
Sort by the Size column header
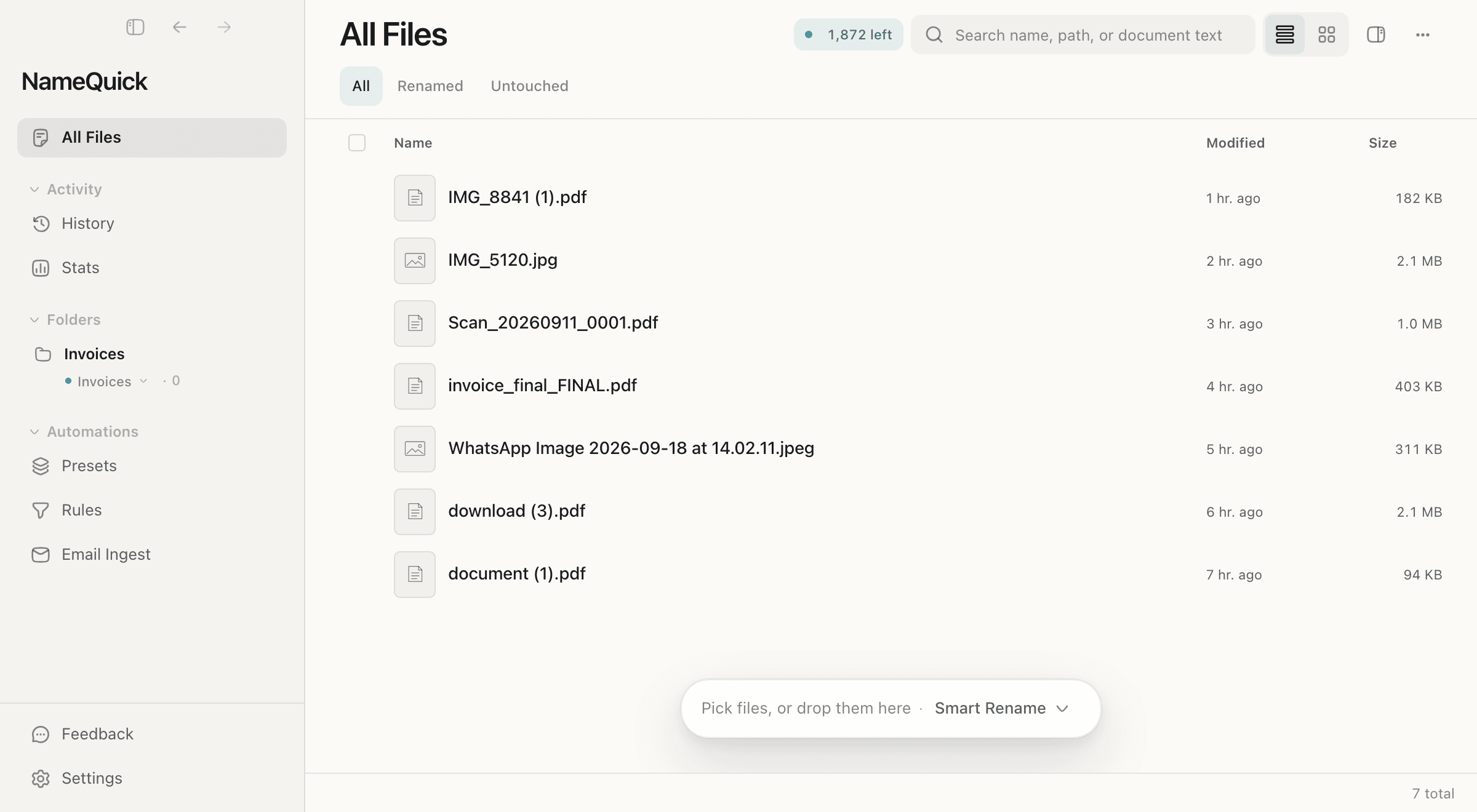1383,143
